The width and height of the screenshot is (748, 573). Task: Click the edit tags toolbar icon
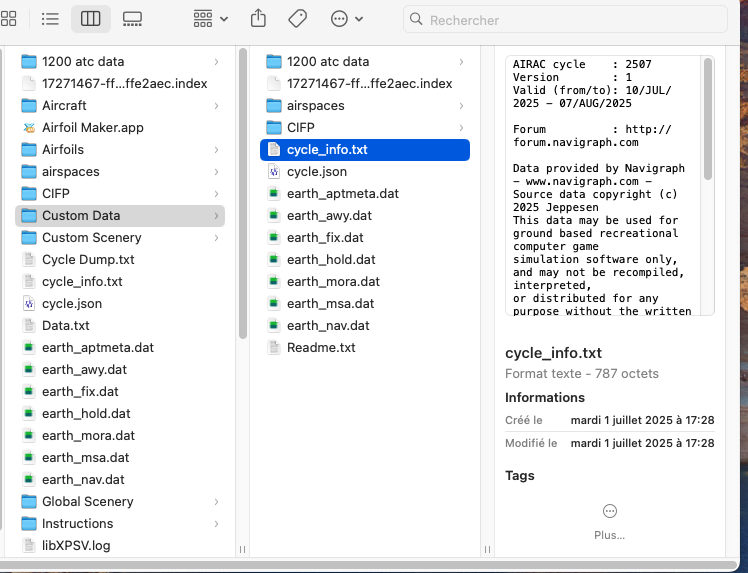(297, 19)
